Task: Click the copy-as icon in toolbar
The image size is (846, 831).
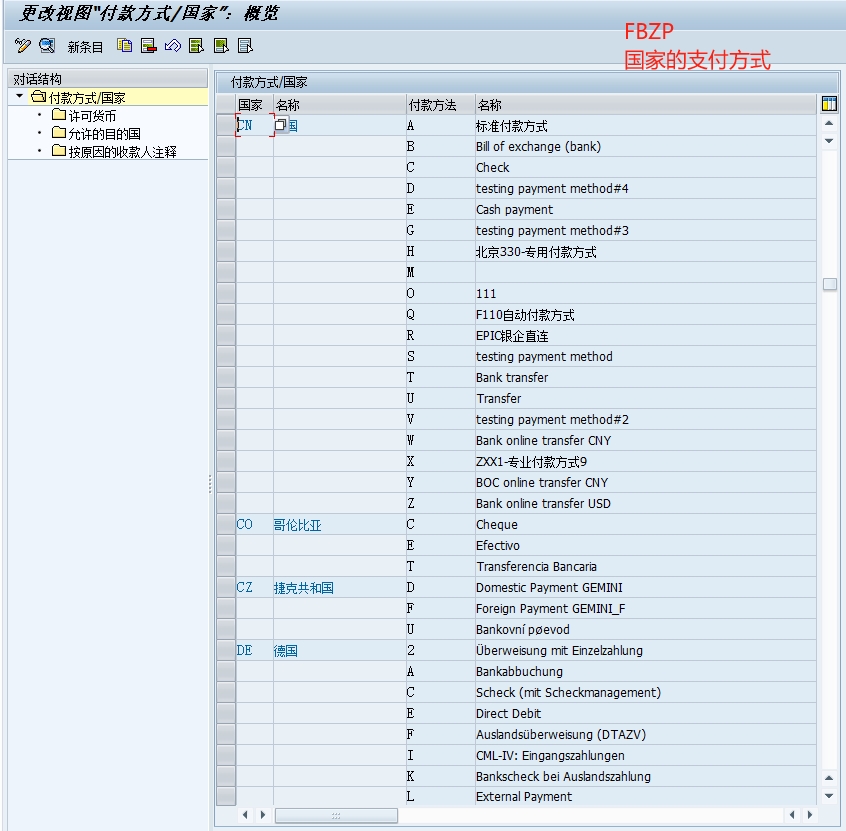Action: pos(125,46)
